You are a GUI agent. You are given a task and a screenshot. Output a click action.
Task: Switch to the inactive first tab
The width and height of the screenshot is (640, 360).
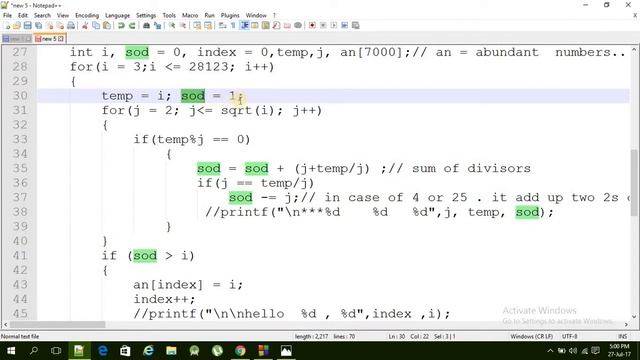tap(17, 39)
